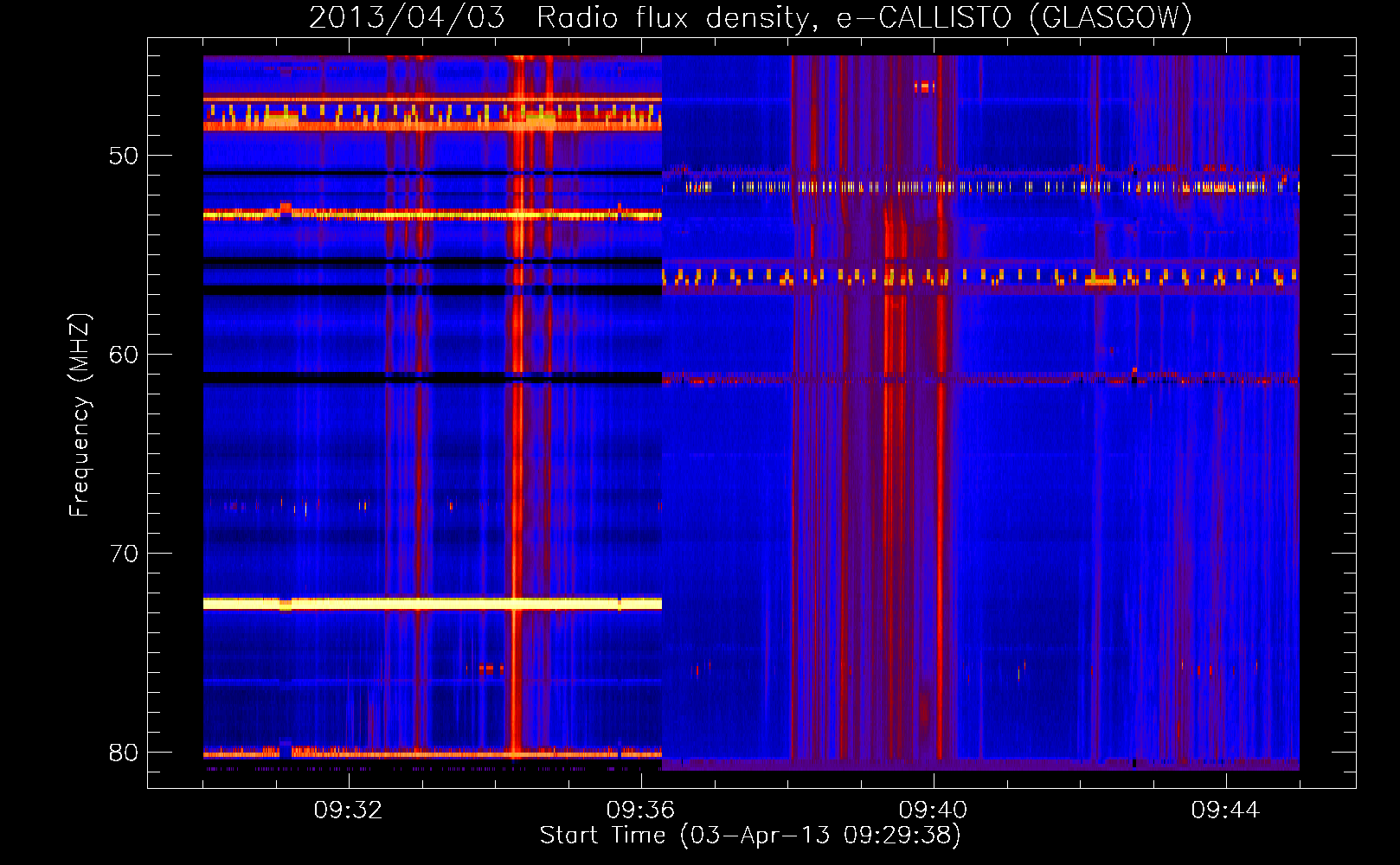
Task: Click the 'Frequency (MHZ)' axis label
Action: (x=80, y=415)
